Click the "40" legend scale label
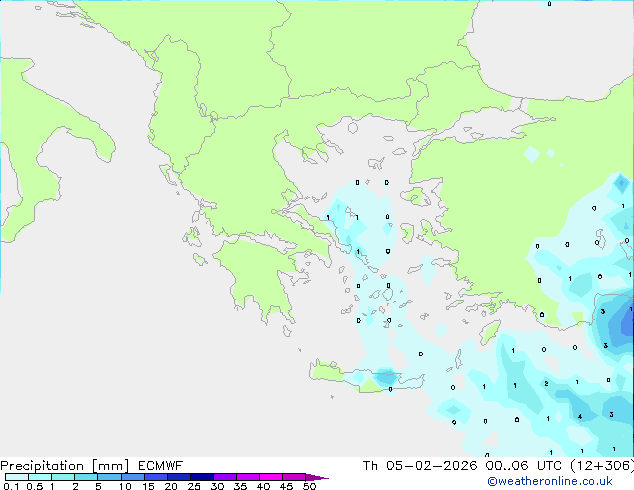Image resolution: width=634 pixels, height=490 pixels. [x=263, y=486]
